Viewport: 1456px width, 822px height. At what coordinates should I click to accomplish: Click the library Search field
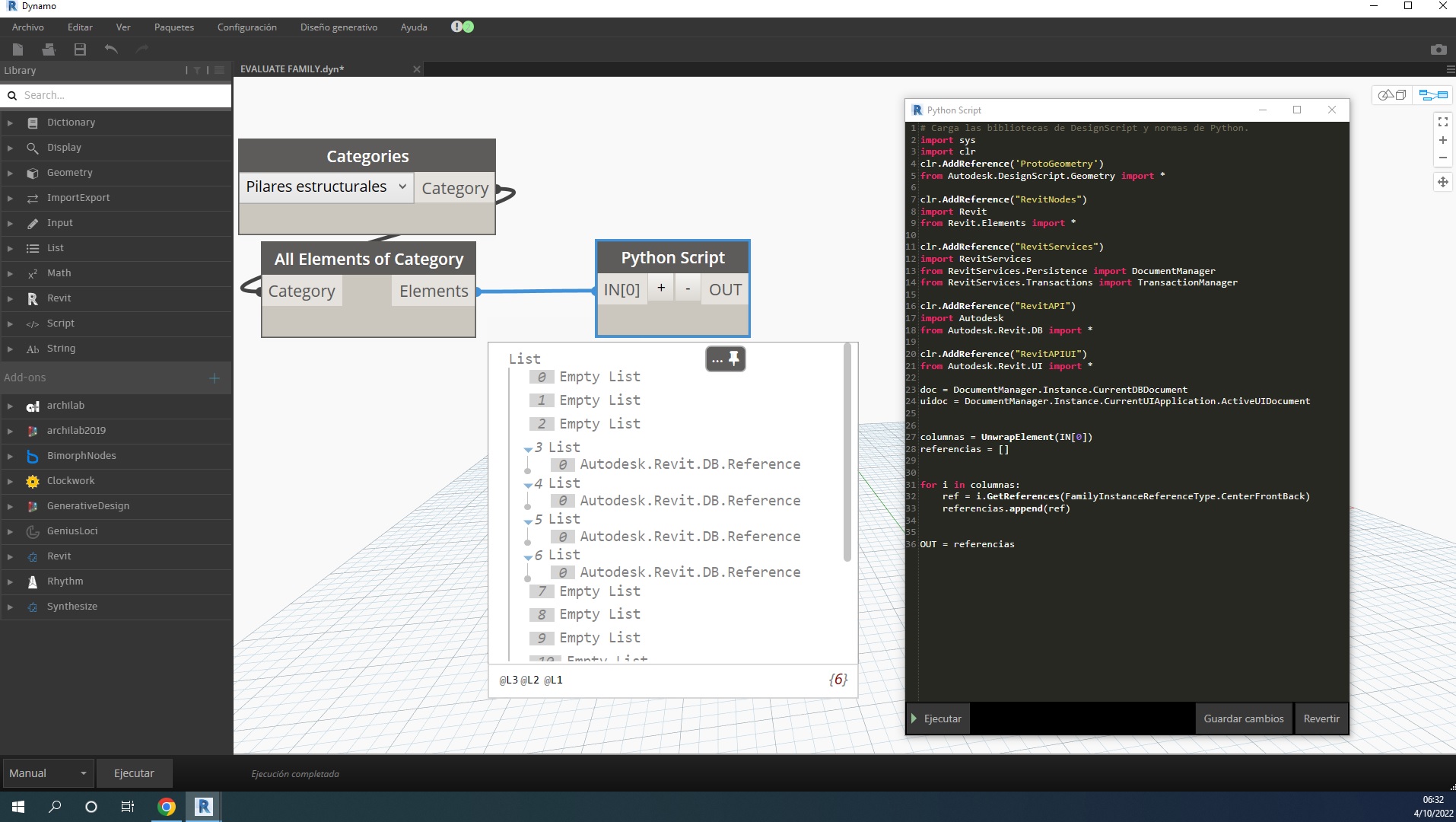pyautogui.click(x=116, y=95)
